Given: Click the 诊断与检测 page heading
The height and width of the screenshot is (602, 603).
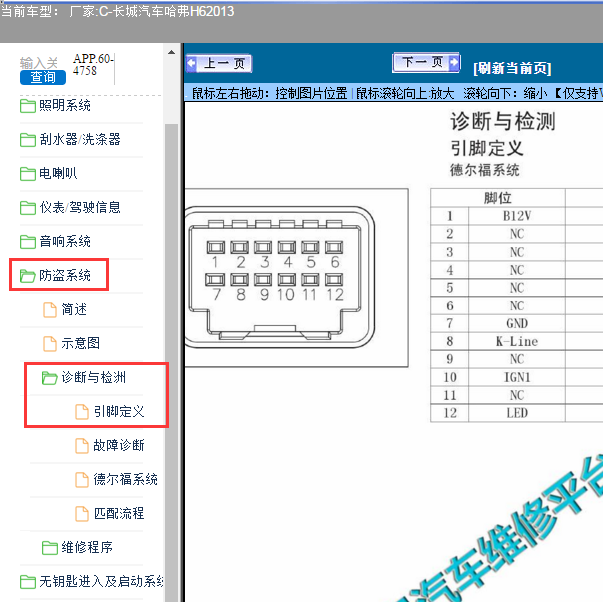Looking at the screenshot, I should [503, 121].
